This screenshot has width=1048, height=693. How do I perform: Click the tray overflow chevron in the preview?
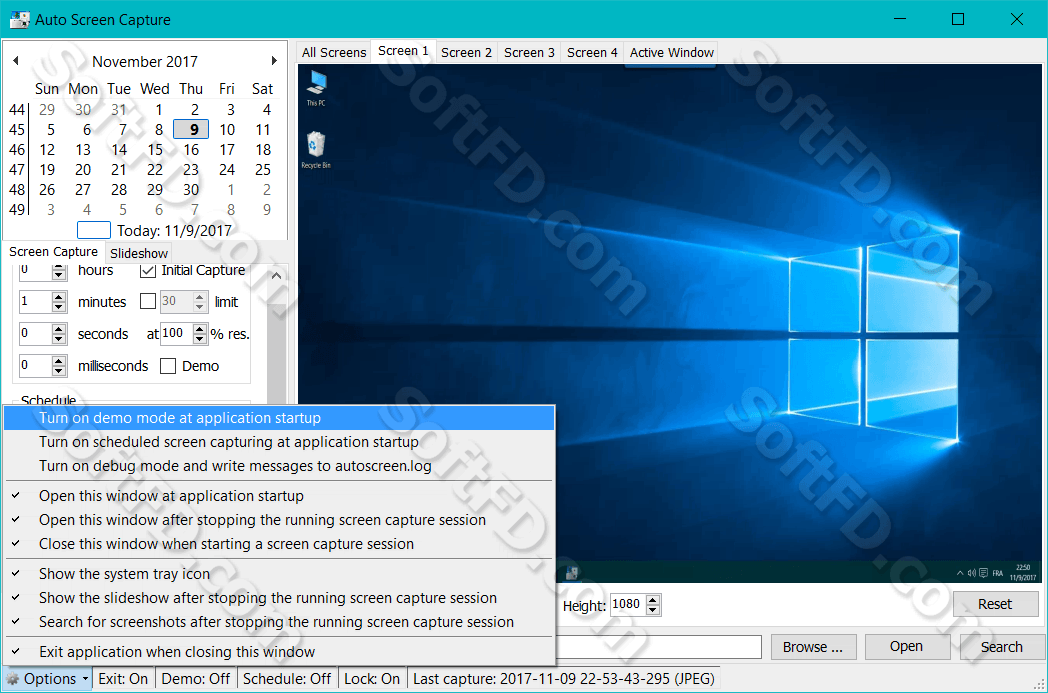(960, 573)
